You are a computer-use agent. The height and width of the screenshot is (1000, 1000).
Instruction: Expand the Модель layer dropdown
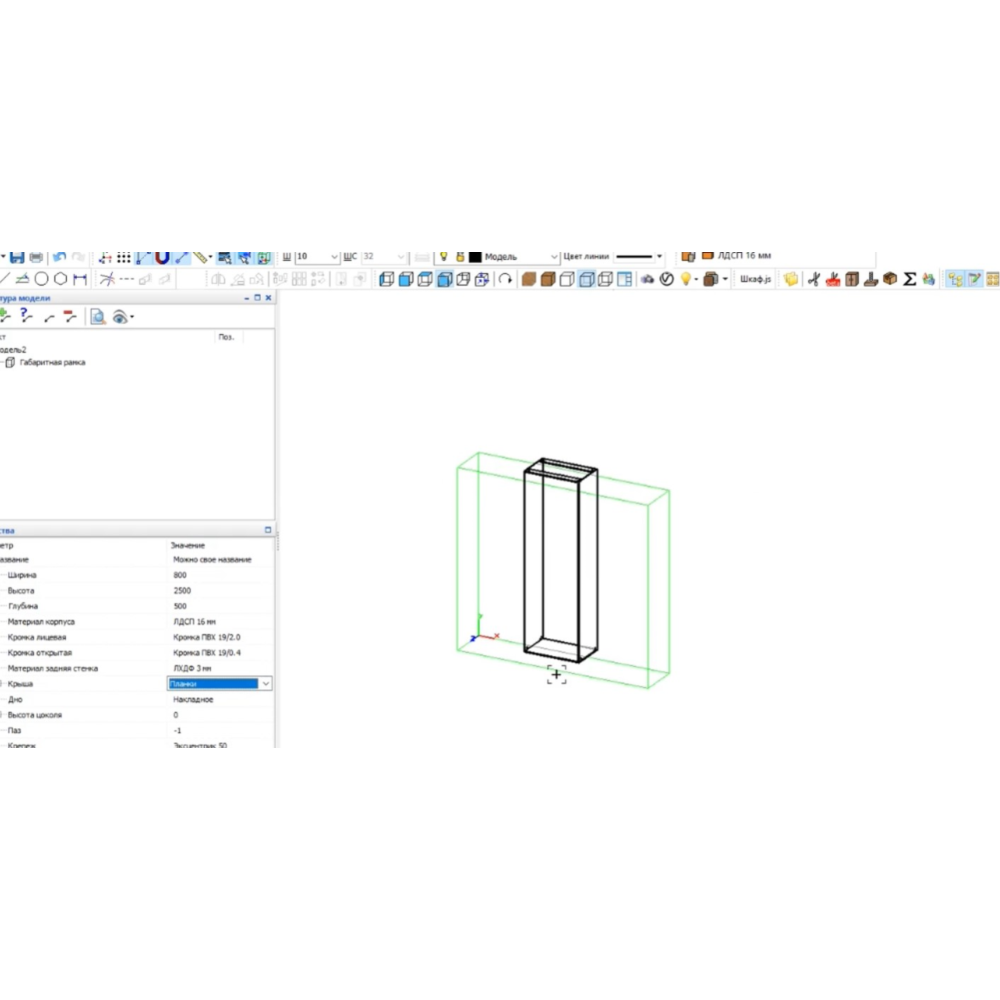(554, 257)
